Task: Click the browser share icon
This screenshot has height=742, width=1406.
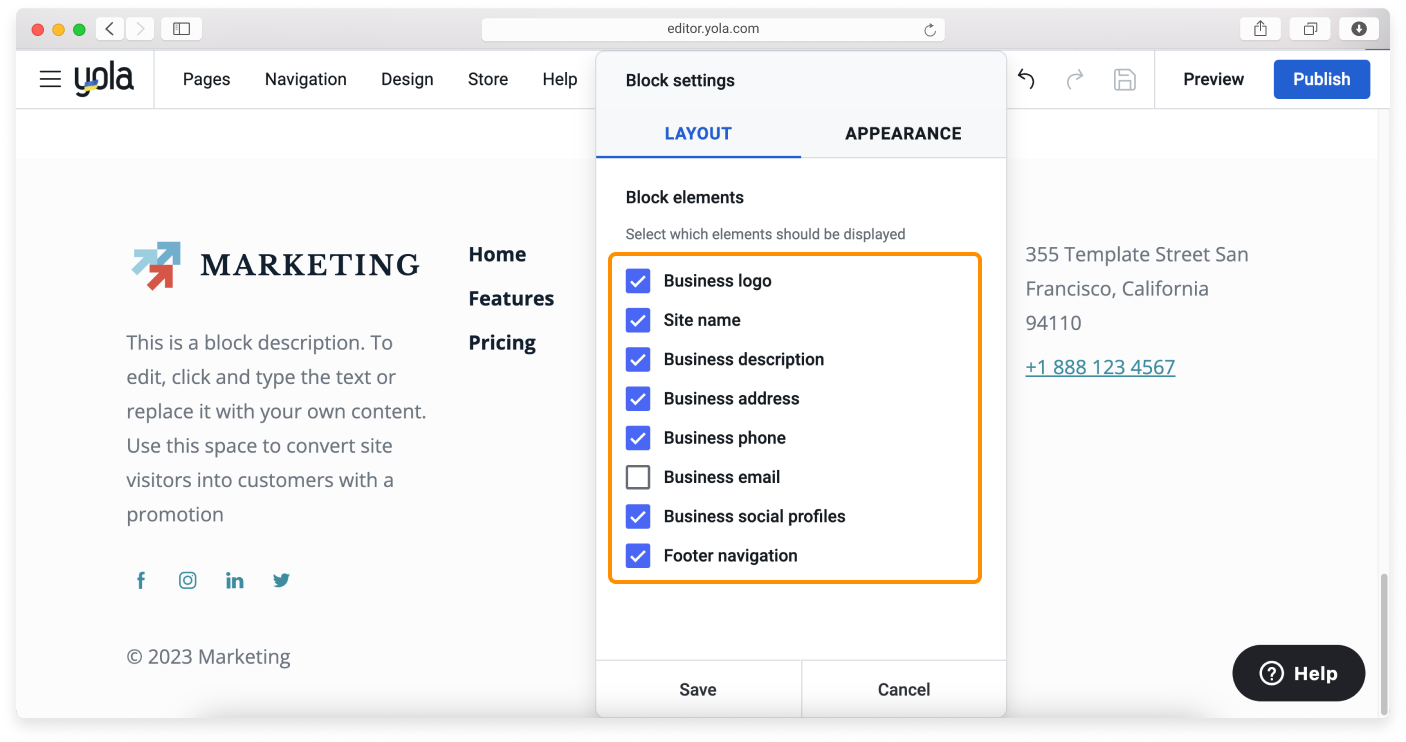Action: pos(1260,29)
